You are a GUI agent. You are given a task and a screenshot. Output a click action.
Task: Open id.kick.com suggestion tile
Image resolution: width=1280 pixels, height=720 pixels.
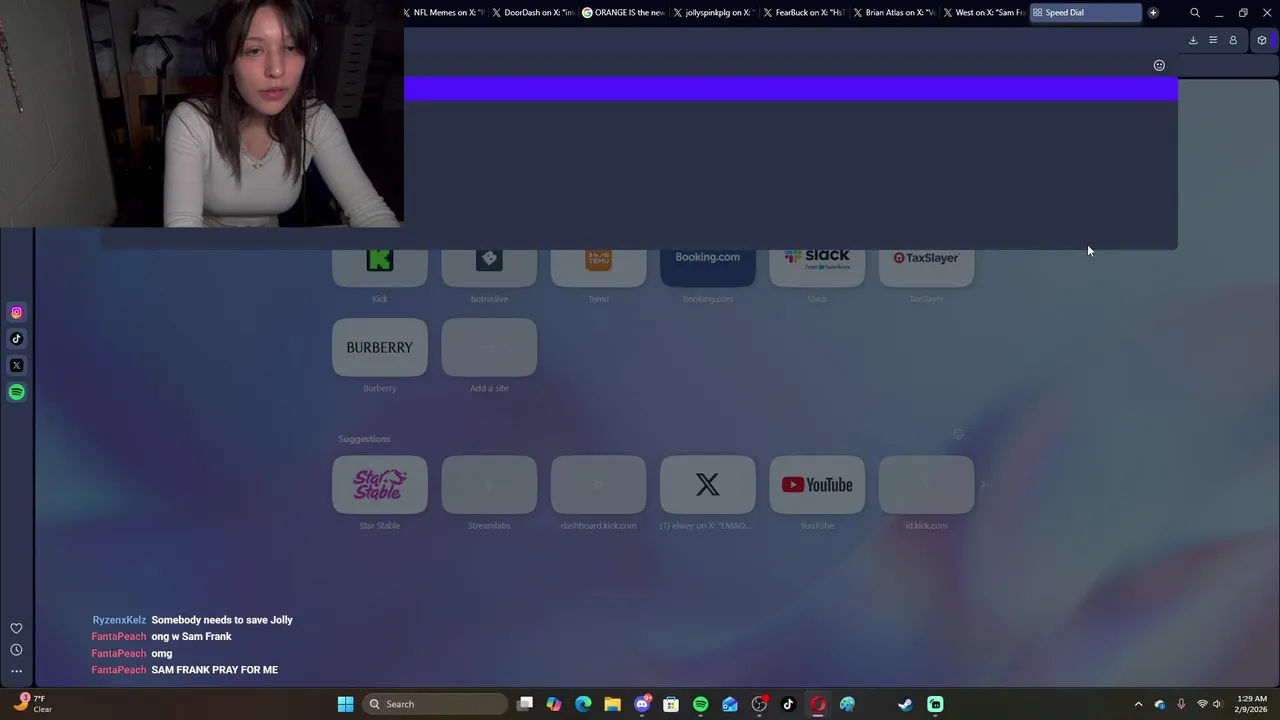pos(926,485)
